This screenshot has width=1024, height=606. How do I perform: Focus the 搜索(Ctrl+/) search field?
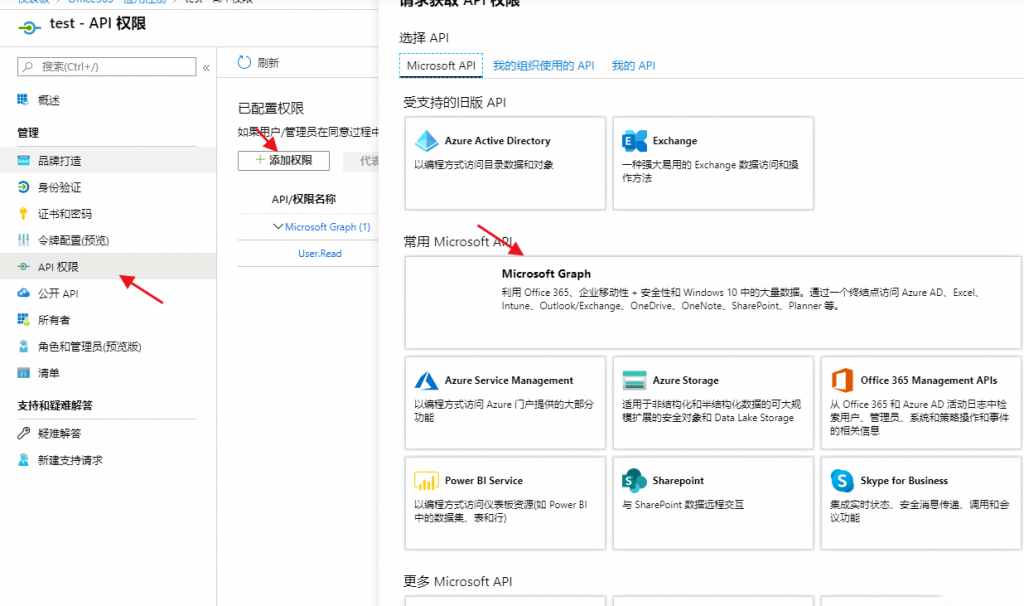coord(106,67)
